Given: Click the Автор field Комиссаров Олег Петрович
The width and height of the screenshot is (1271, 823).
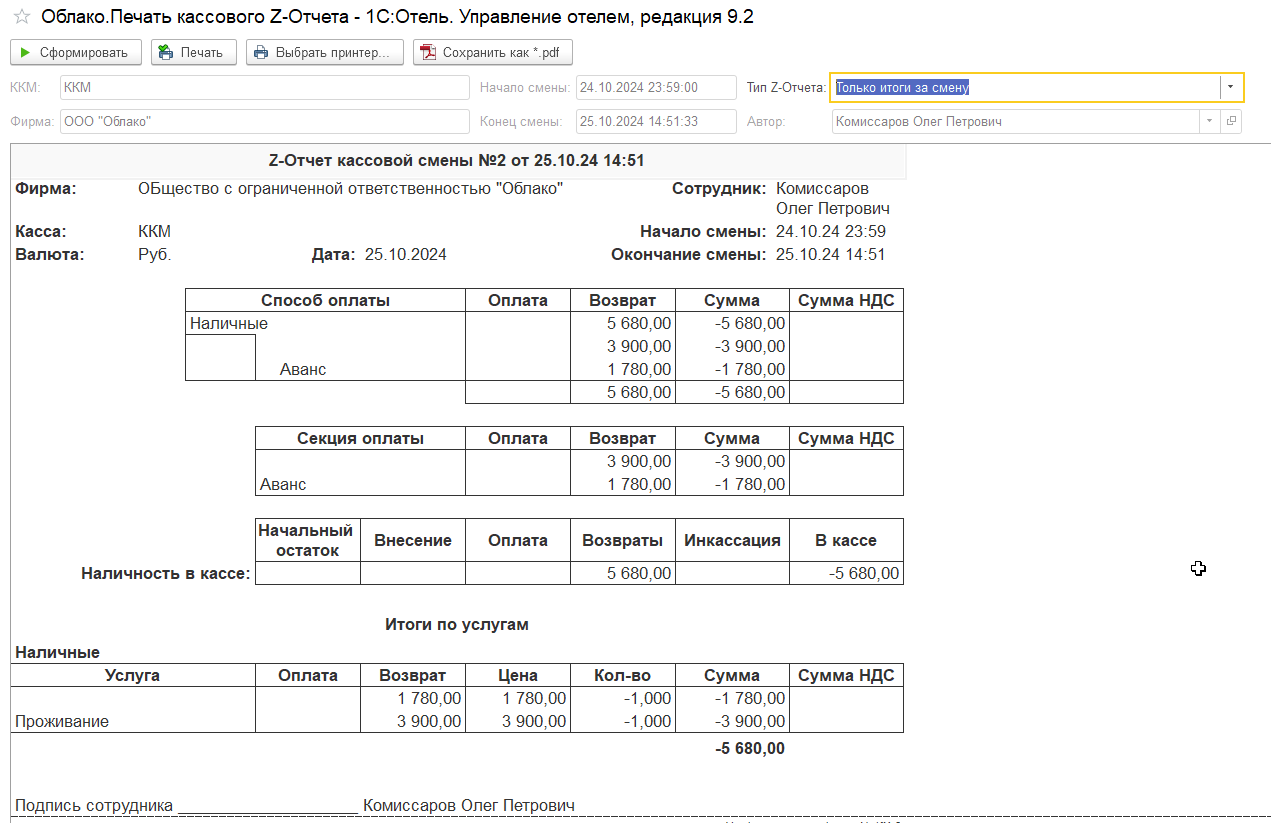Looking at the screenshot, I should (1016, 121).
